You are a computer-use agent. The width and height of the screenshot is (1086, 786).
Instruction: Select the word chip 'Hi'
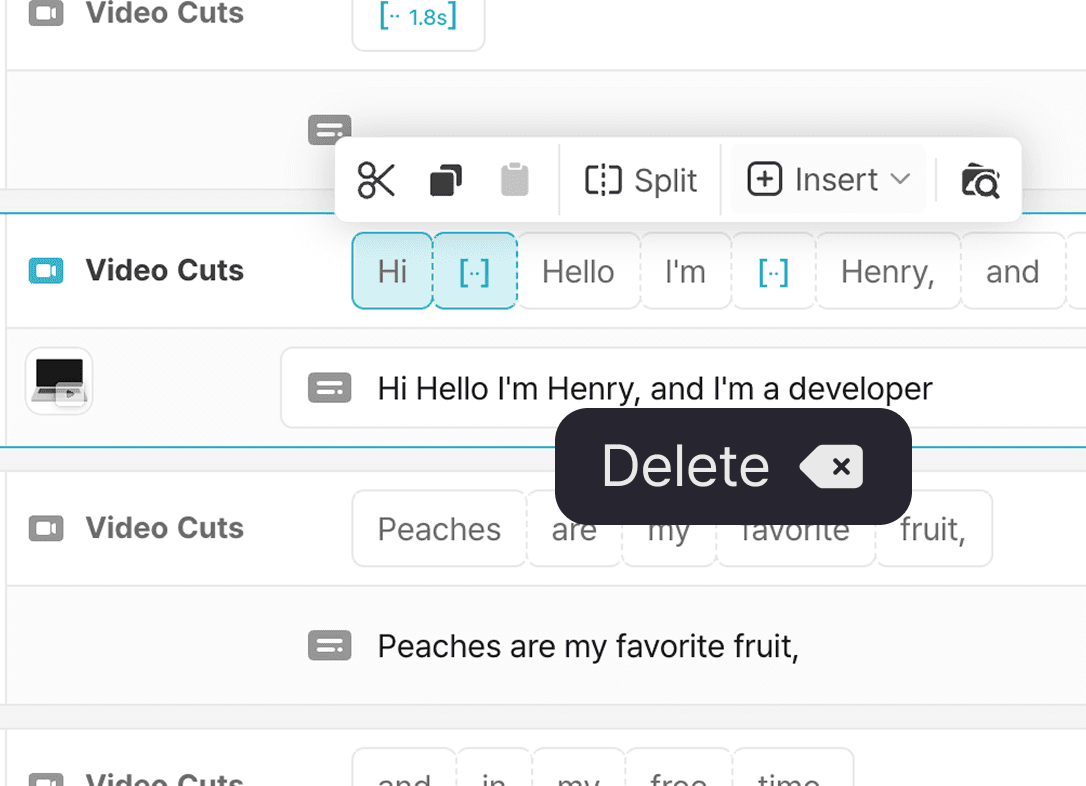(x=392, y=272)
